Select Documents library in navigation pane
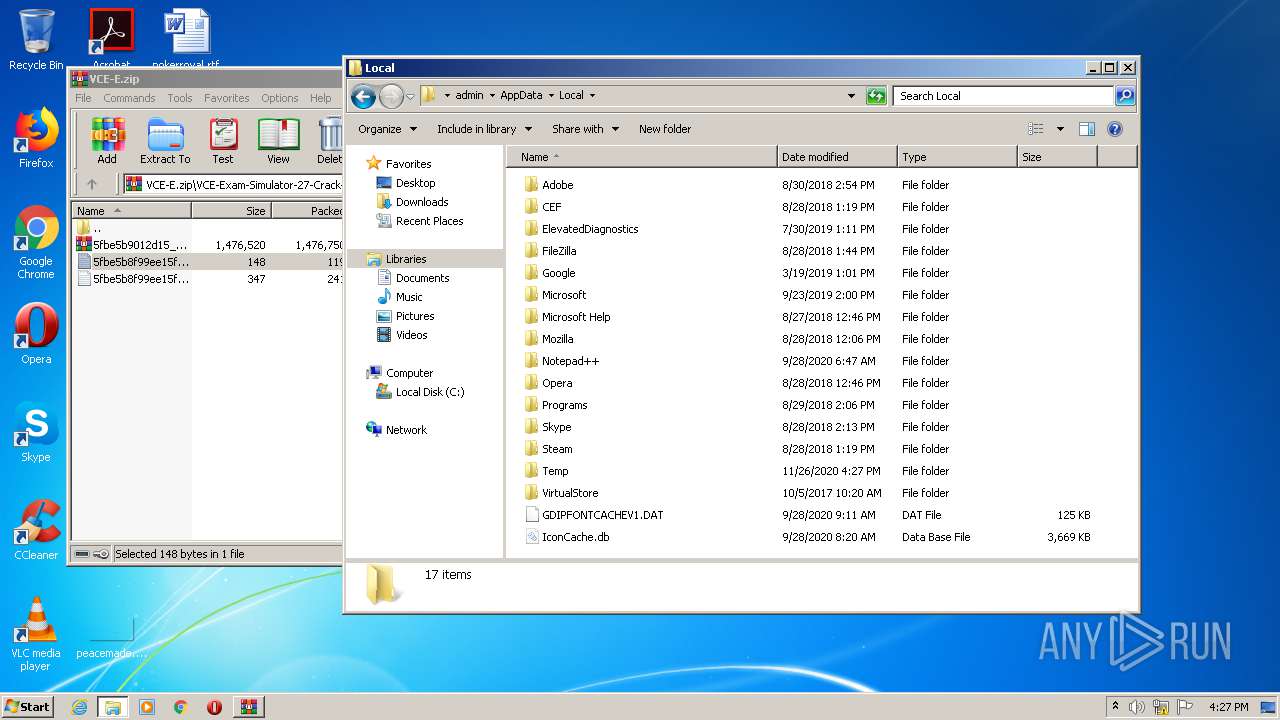Screen dimensions: 1280x720 [x=422, y=278]
